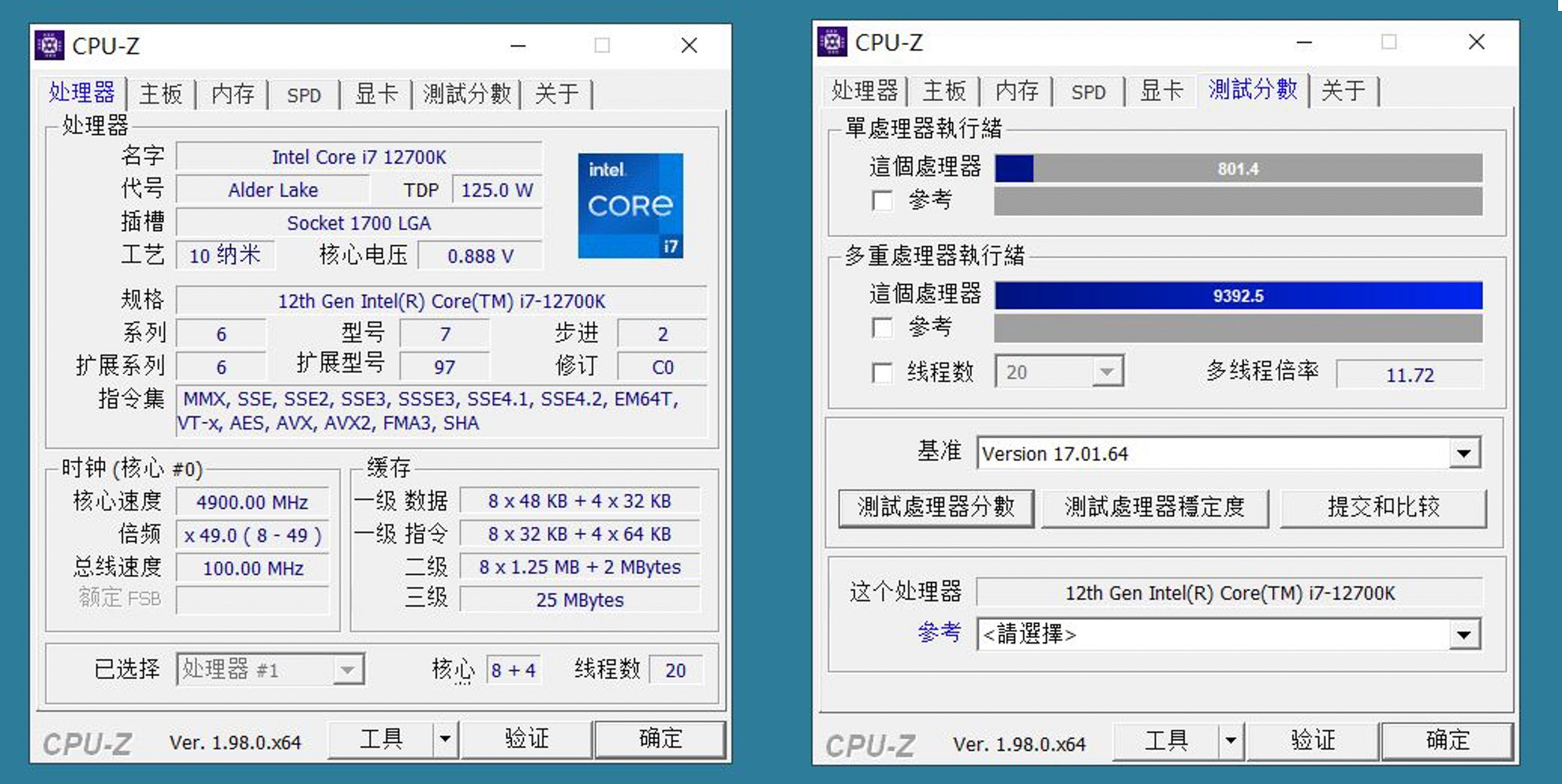This screenshot has width=1562, height=784.
Task: Switch to 内存 tab in left window
Action: 233,94
